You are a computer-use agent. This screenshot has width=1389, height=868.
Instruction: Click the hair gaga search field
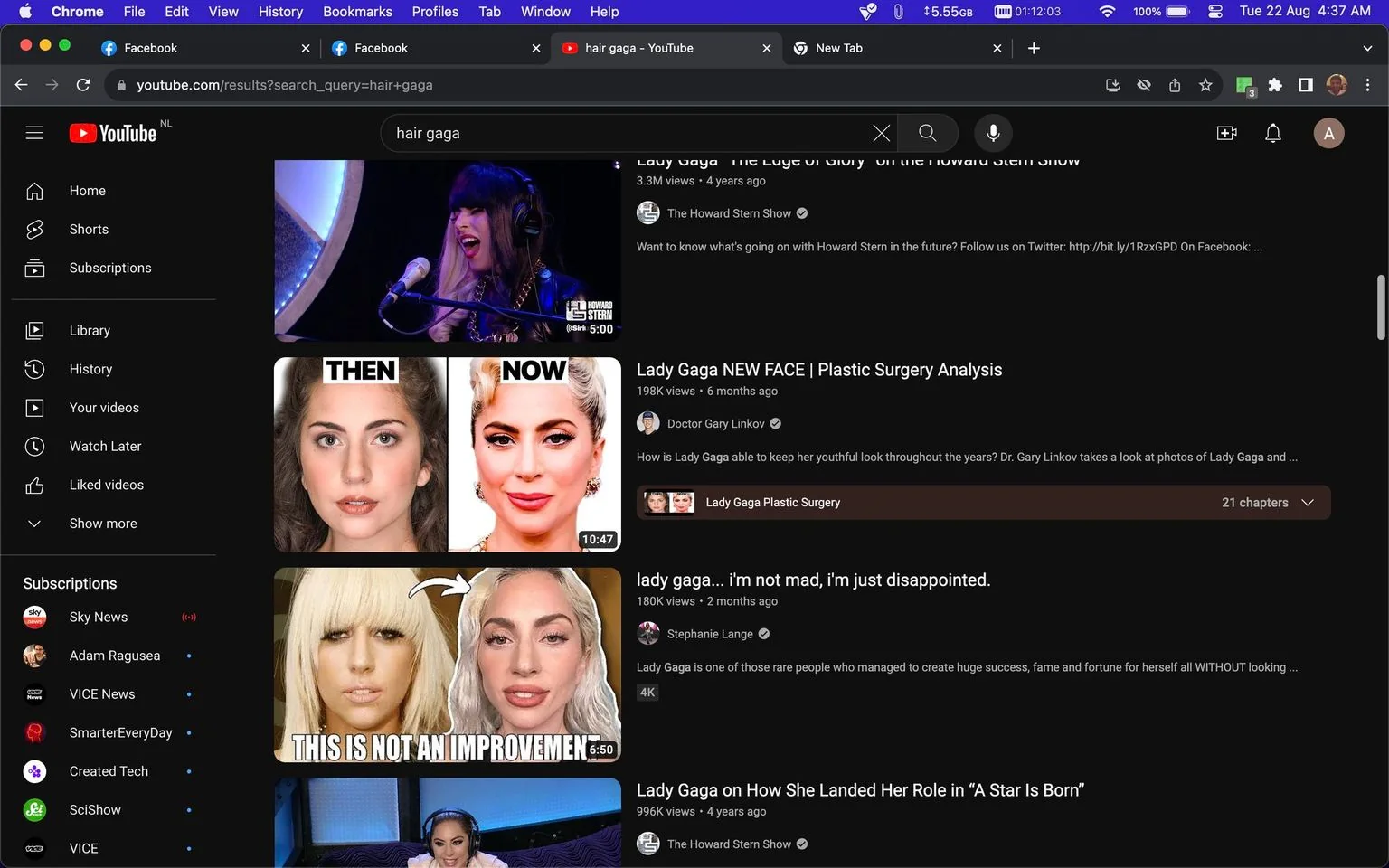click(x=624, y=133)
